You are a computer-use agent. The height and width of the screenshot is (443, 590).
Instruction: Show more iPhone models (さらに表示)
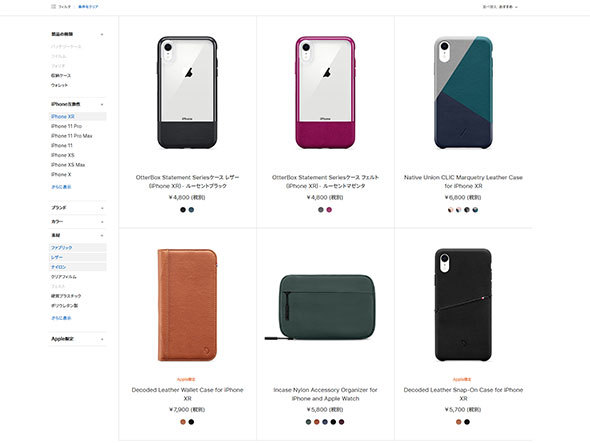point(61,187)
